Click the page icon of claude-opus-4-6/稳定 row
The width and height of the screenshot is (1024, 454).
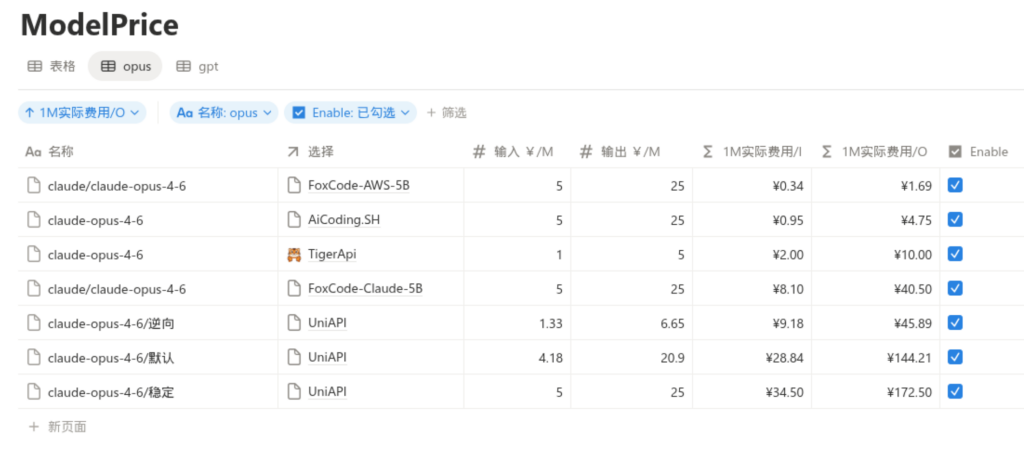pyautogui.click(x=34, y=392)
